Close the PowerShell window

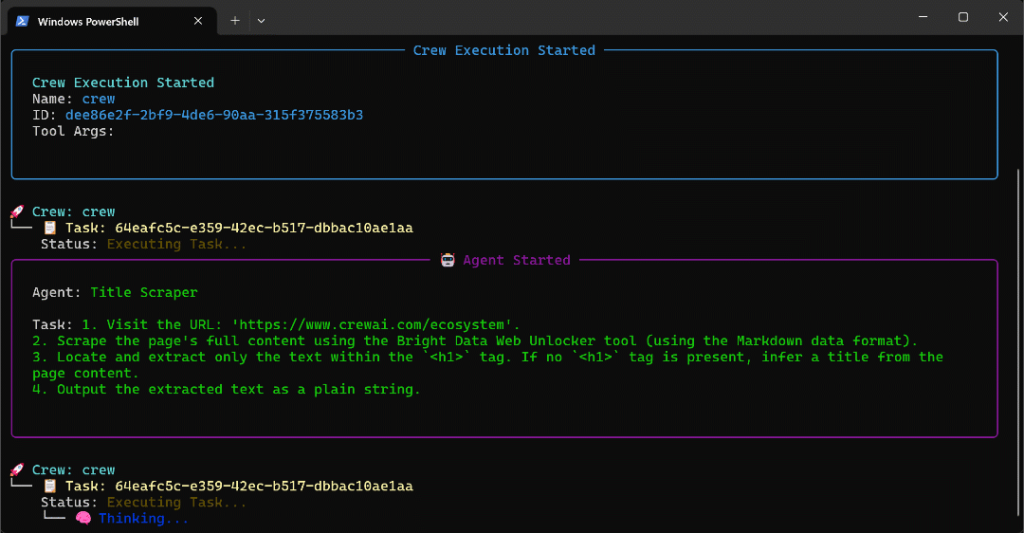1003,17
